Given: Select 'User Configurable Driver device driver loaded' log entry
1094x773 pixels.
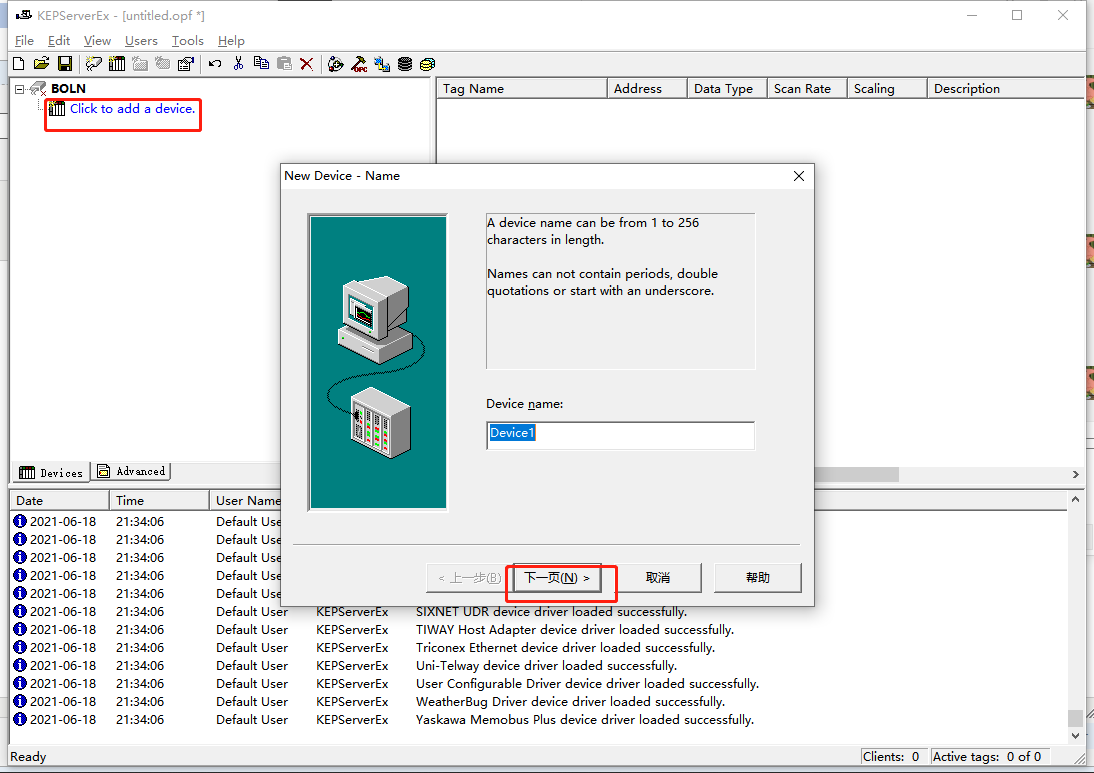Looking at the screenshot, I should point(587,684).
